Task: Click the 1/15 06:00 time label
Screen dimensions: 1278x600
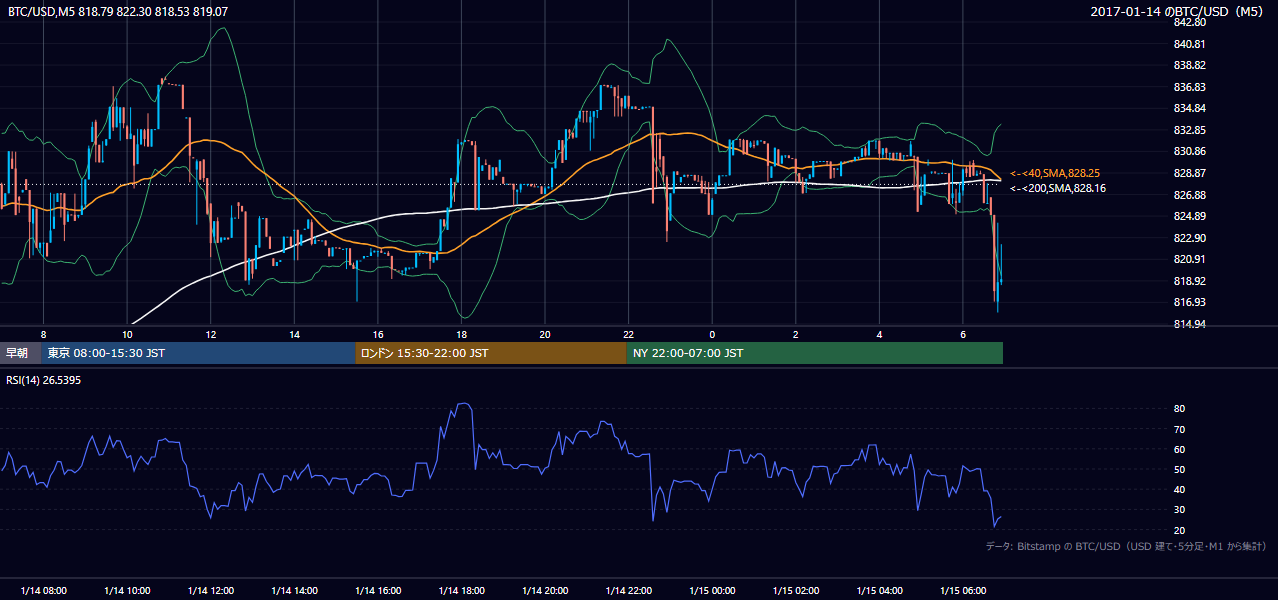Action: pyautogui.click(x=963, y=590)
